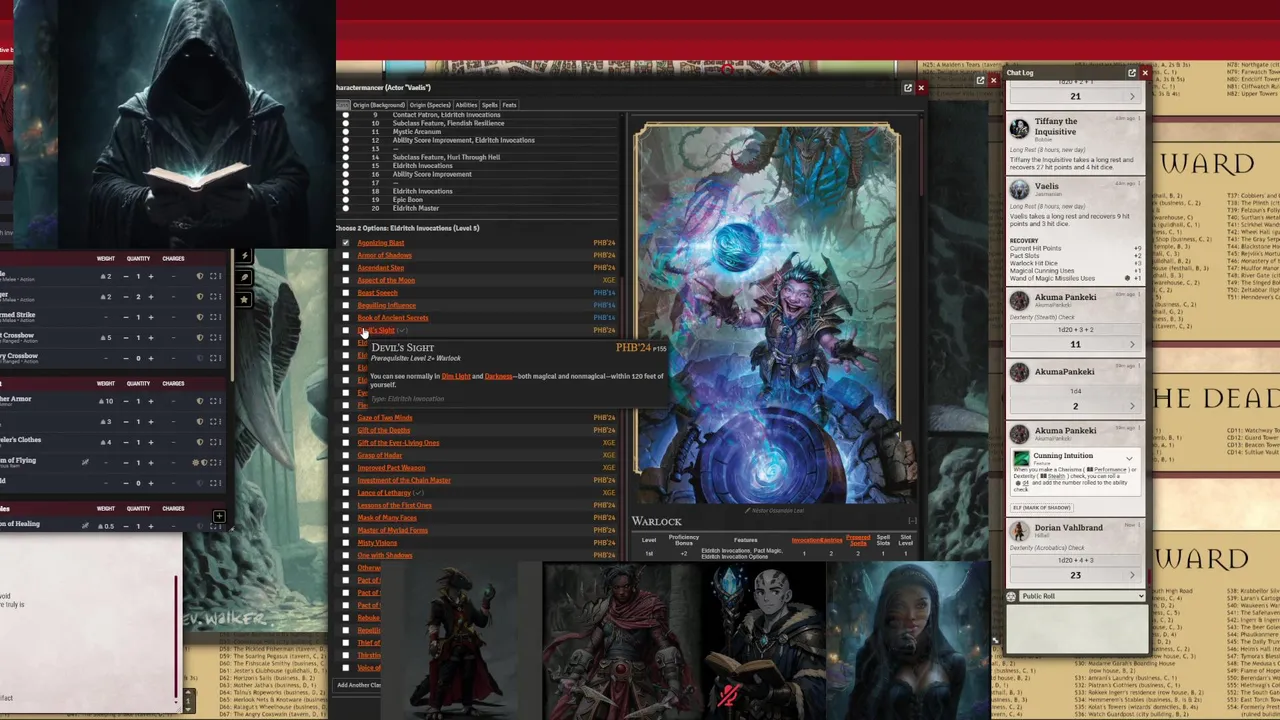Screen dimensions: 1280x720
Task: Select level 20 Eldritch Master radio button
Action: (346, 208)
